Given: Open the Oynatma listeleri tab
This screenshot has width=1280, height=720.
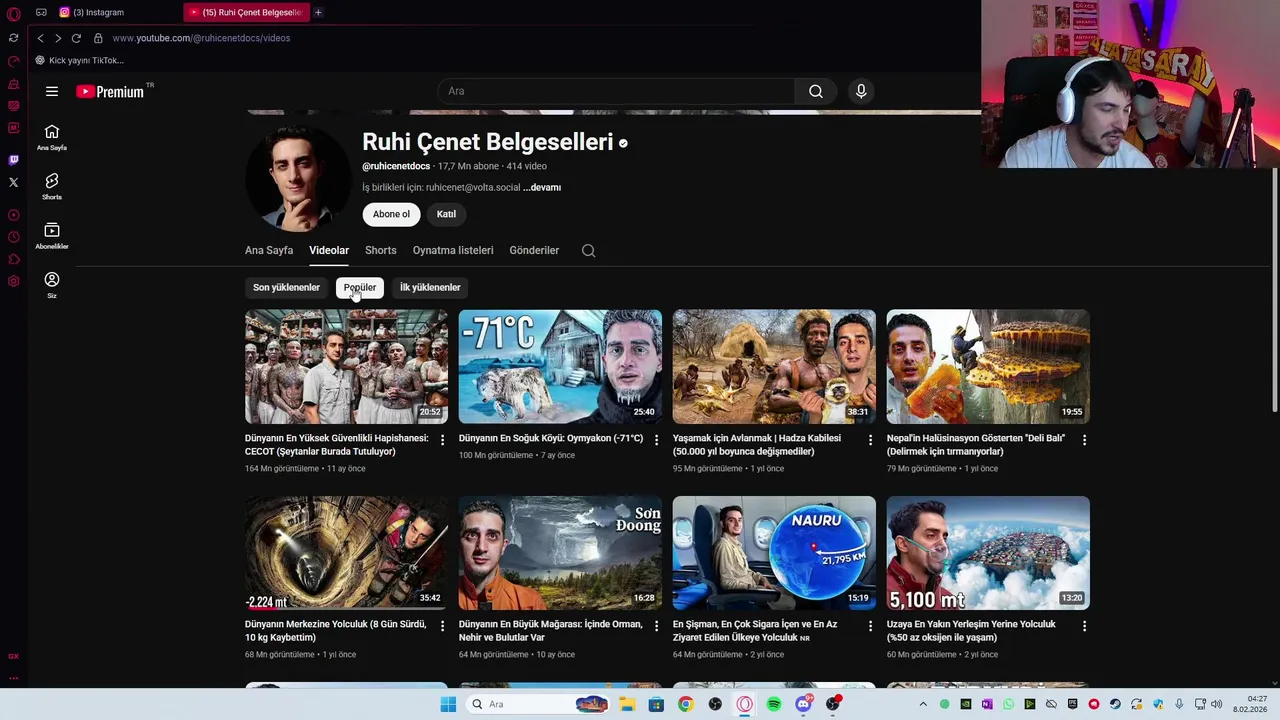Looking at the screenshot, I should coord(453,250).
